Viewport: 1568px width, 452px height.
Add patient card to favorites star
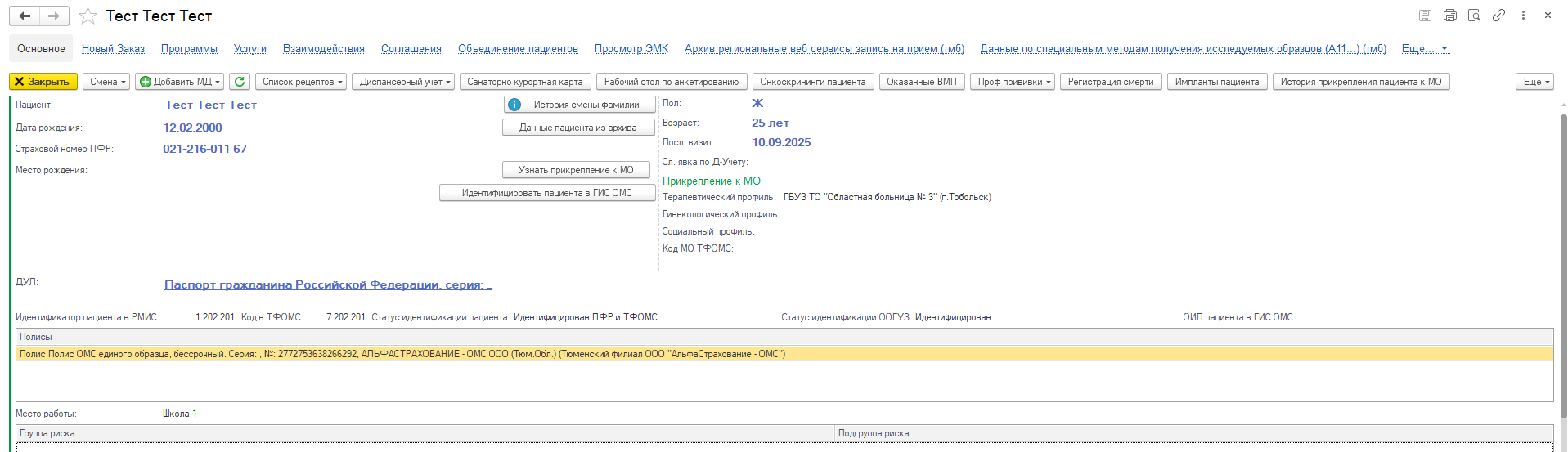coord(88,16)
